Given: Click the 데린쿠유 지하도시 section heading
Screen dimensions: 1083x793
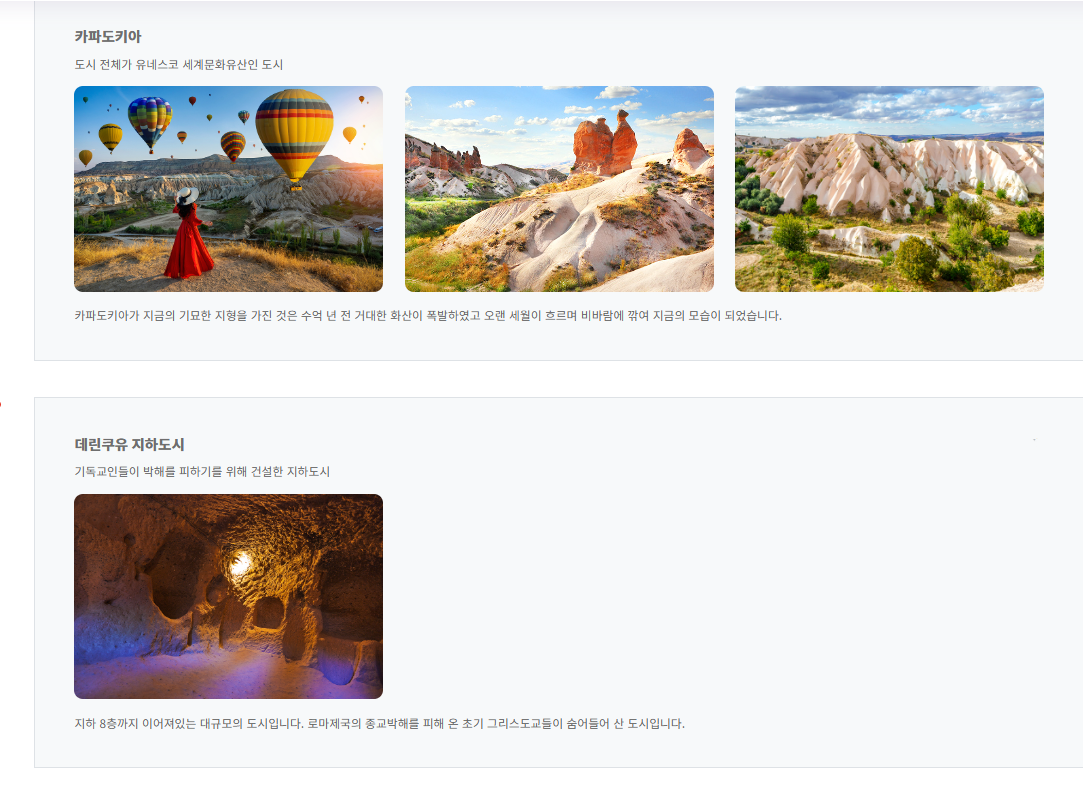Looking at the screenshot, I should (x=129, y=444).
